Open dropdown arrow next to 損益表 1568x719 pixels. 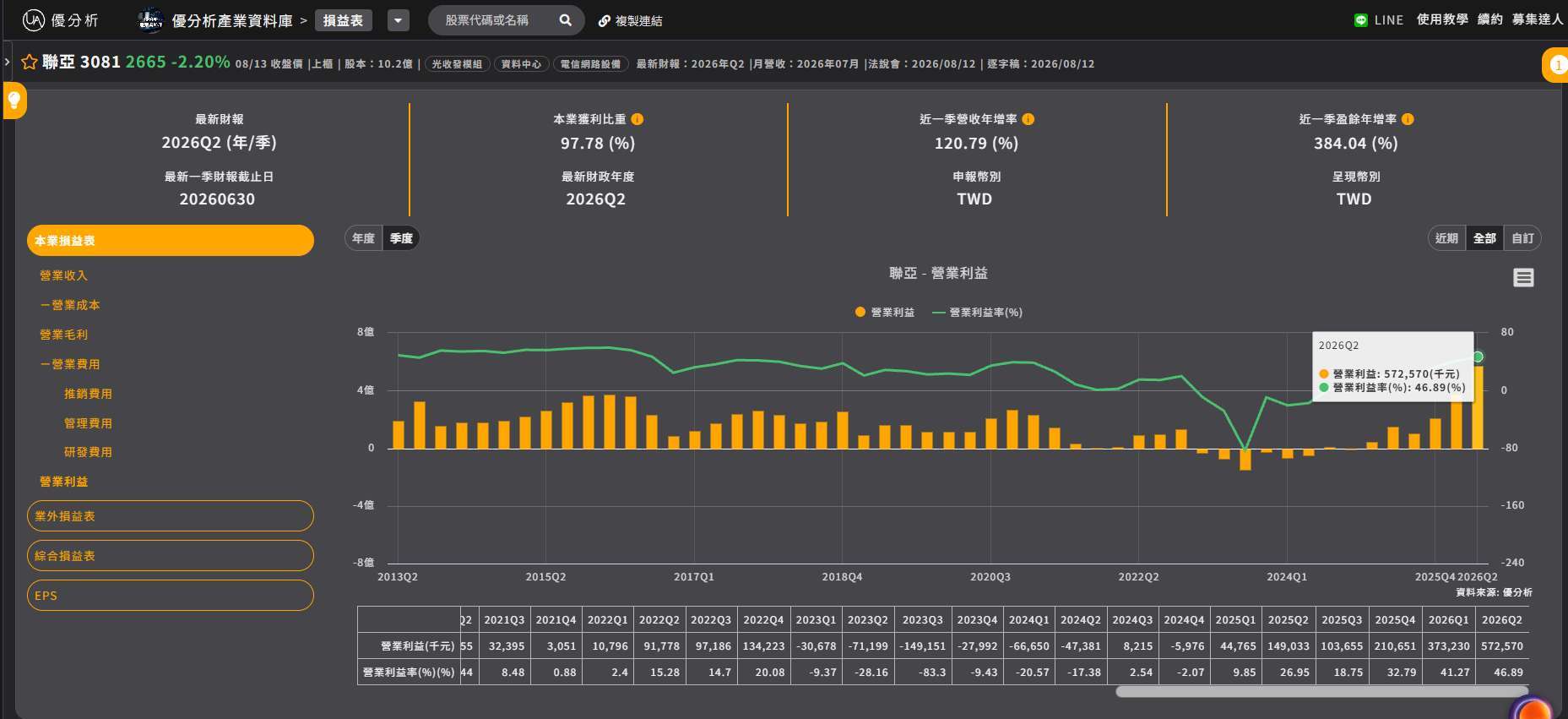399,20
